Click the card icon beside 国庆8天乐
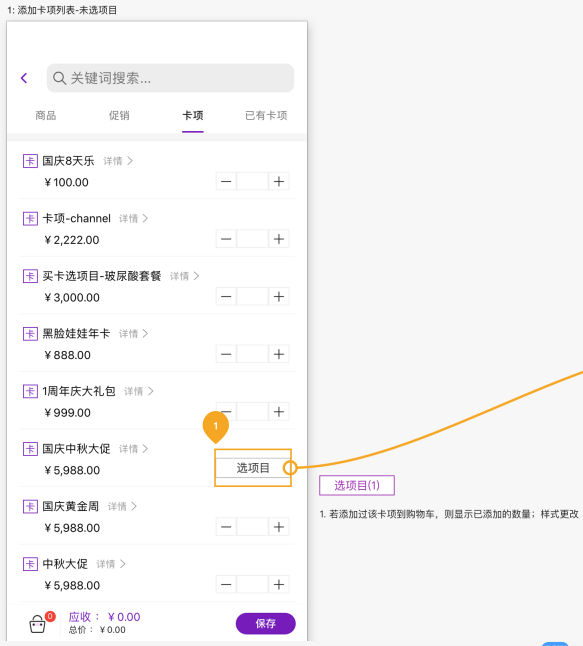Image resolution: width=583 pixels, height=646 pixels. (x=30, y=161)
